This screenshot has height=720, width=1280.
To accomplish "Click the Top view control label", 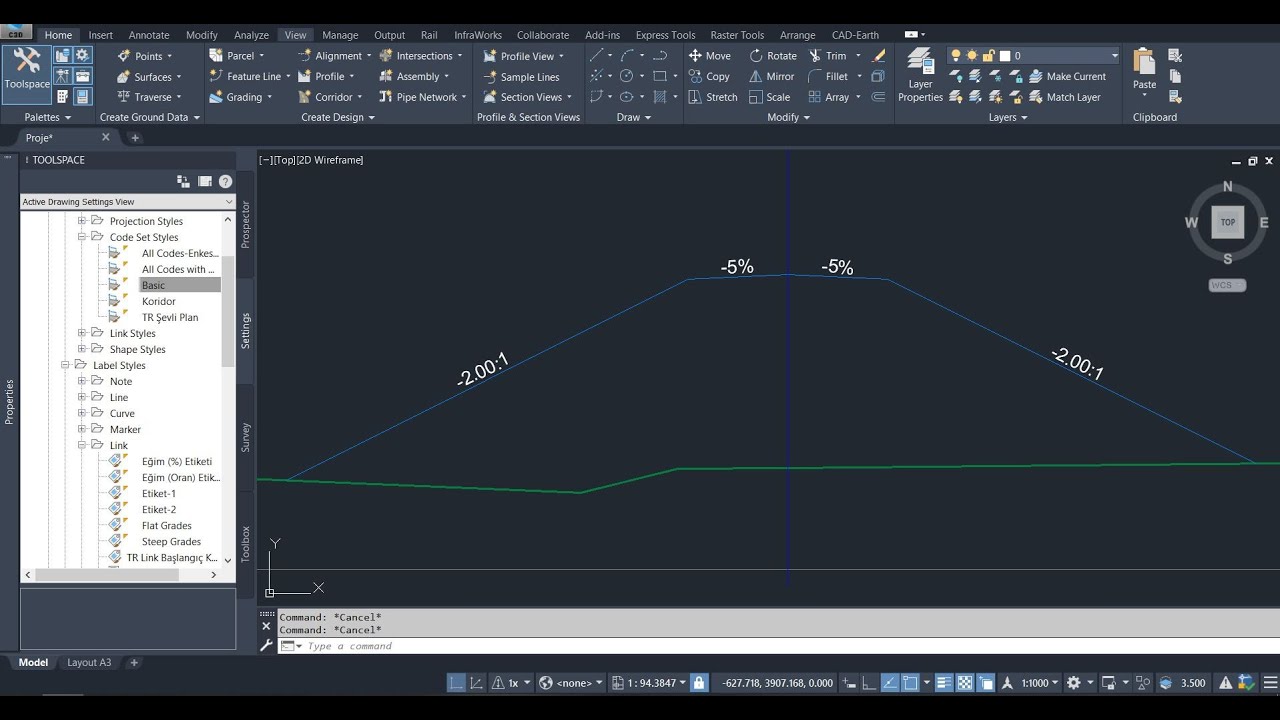I will (285, 160).
